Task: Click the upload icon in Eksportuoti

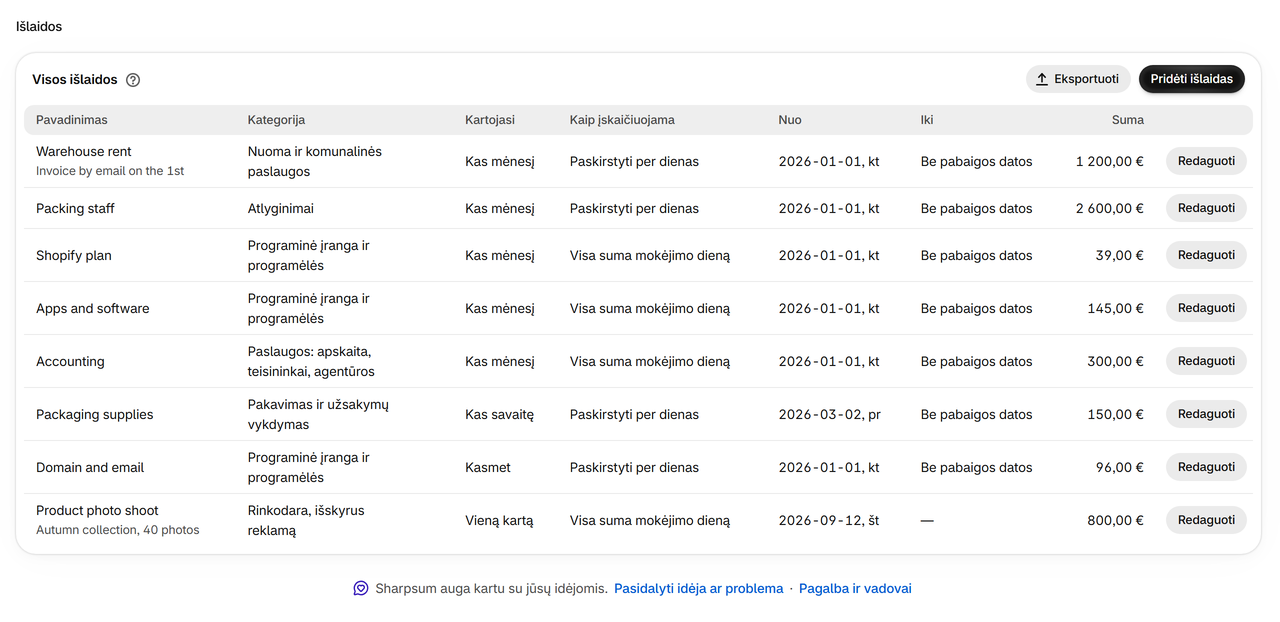Action: pos(1042,79)
